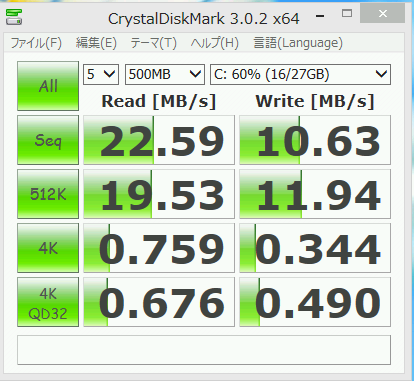Open the ヘルプ(H) menu
414x381 pixels.
214,43
